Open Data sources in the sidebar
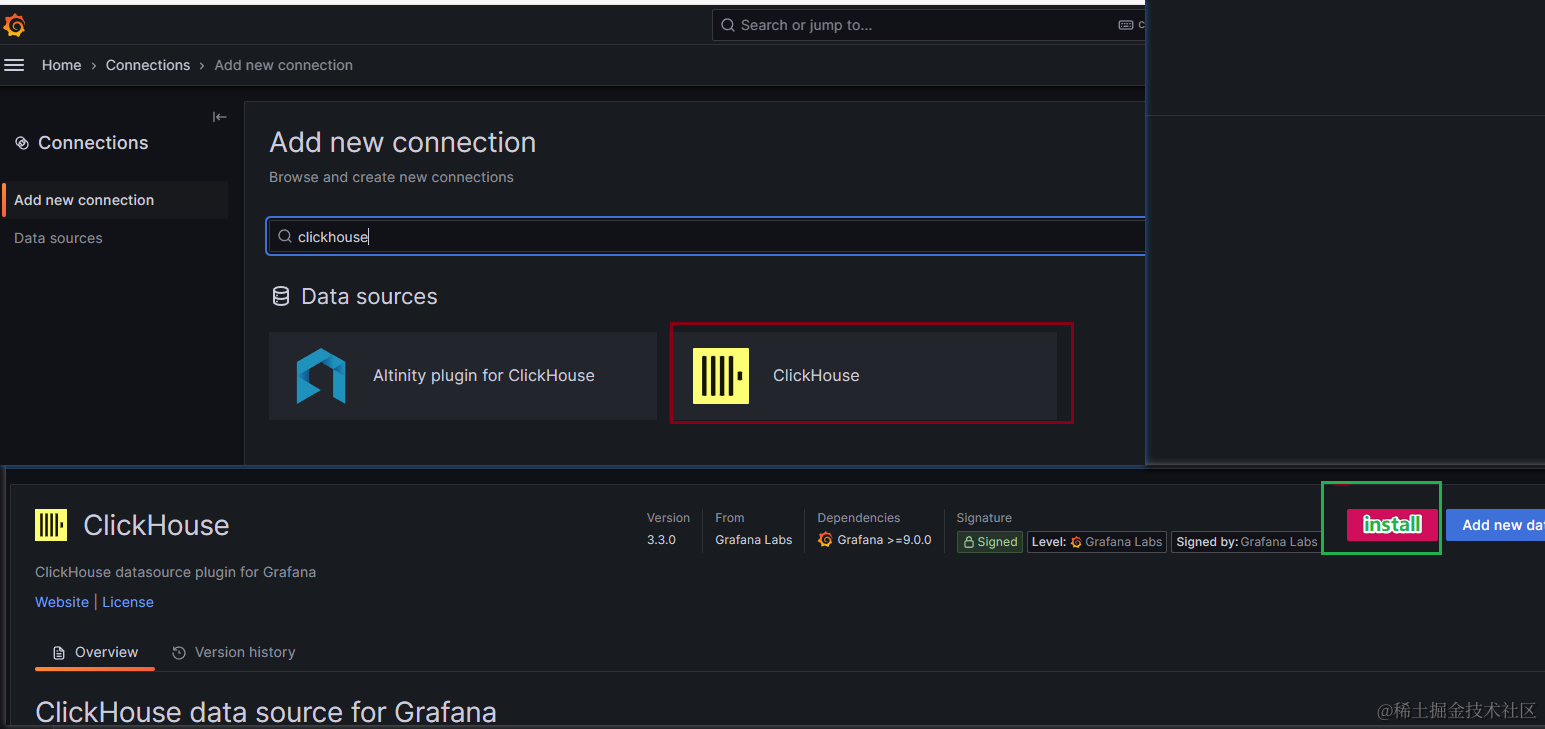This screenshot has height=729, width=1545. pos(58,238)
